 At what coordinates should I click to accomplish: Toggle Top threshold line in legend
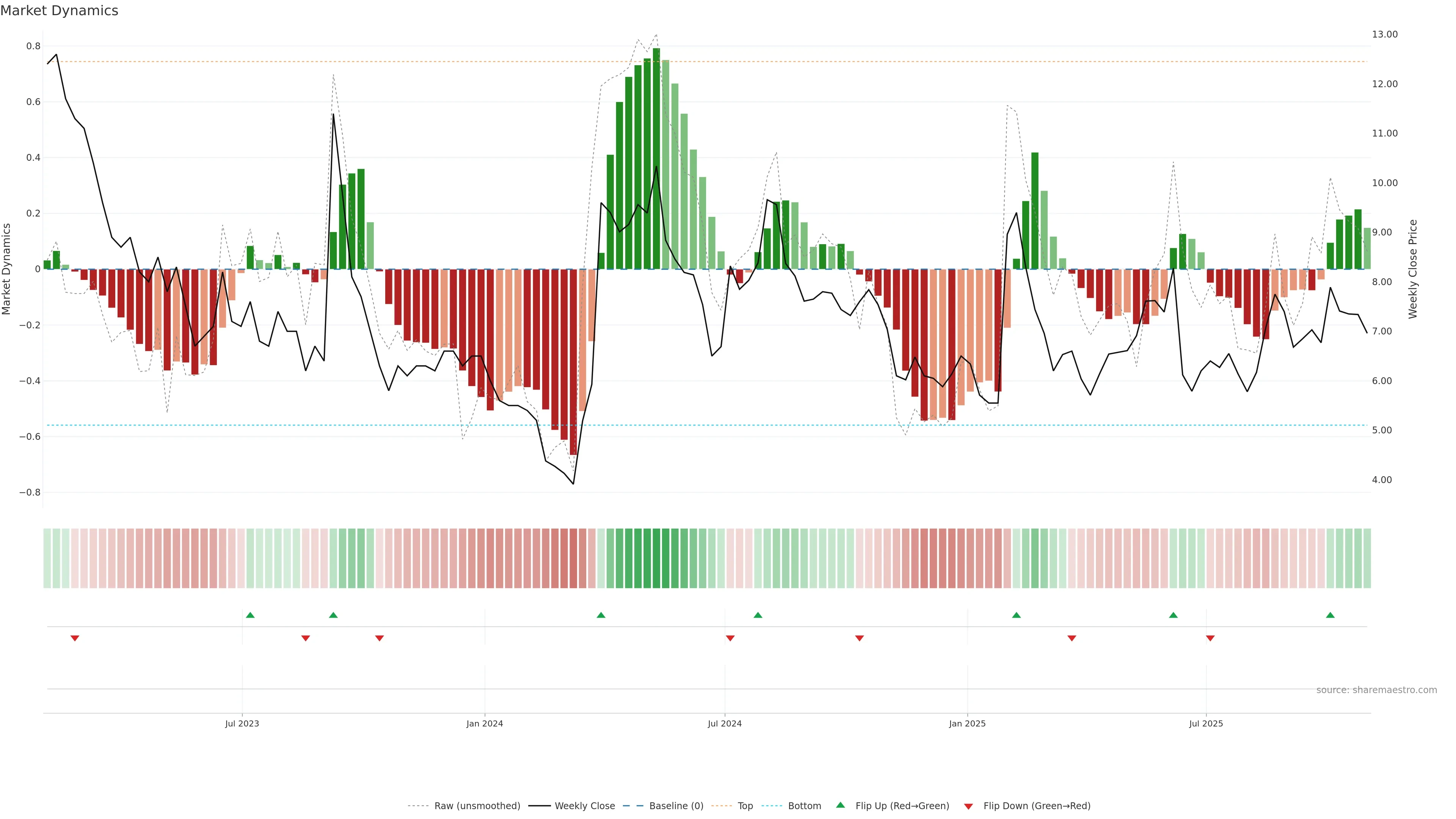pyautogui.click(x=745, y=806)
